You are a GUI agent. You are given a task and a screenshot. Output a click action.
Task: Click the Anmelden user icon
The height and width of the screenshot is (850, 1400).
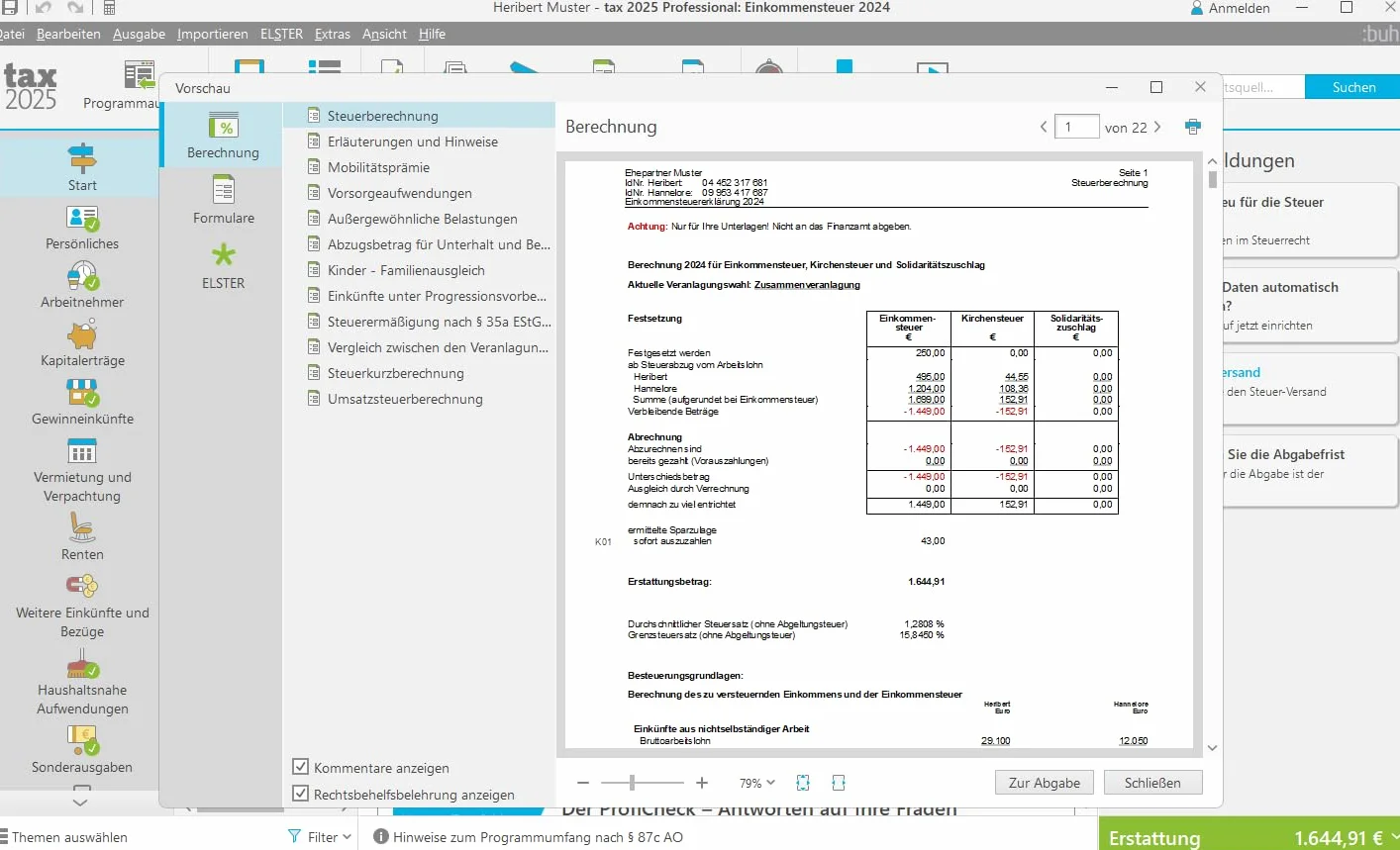click(1197, 8)
